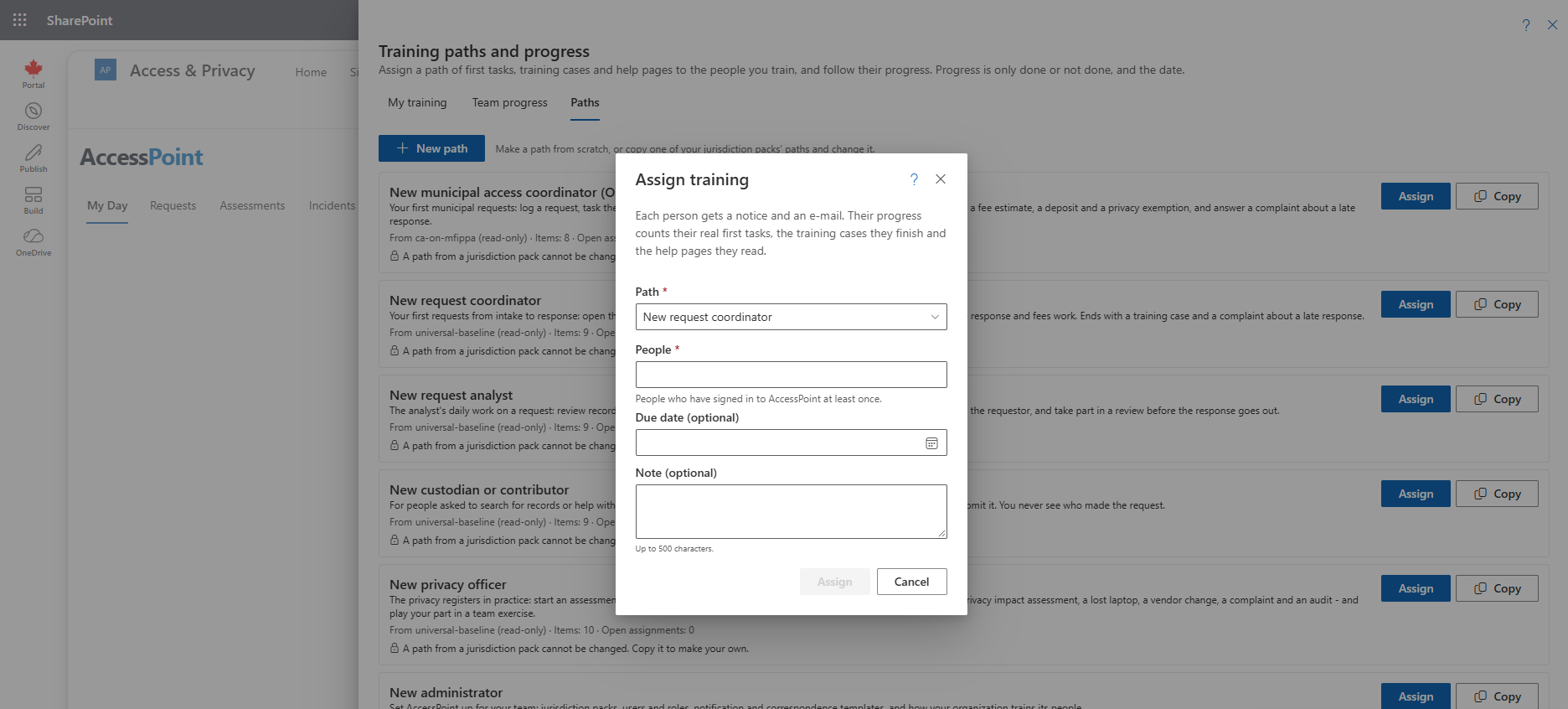The height and width of the screenshot is (709, 1568).
Task: Select the Paths tab
Action: (585, 102)
